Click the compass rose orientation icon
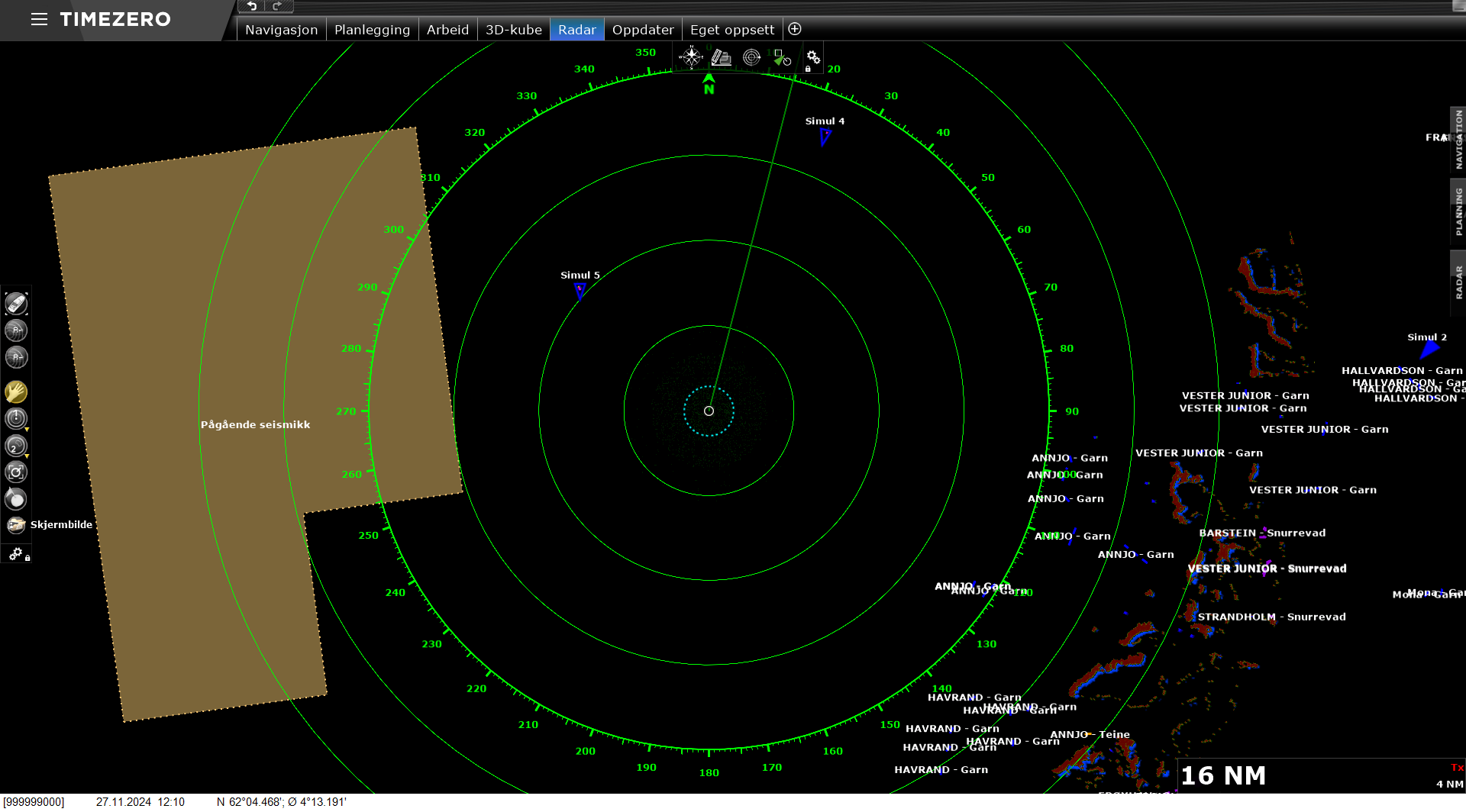 (691, 57)
